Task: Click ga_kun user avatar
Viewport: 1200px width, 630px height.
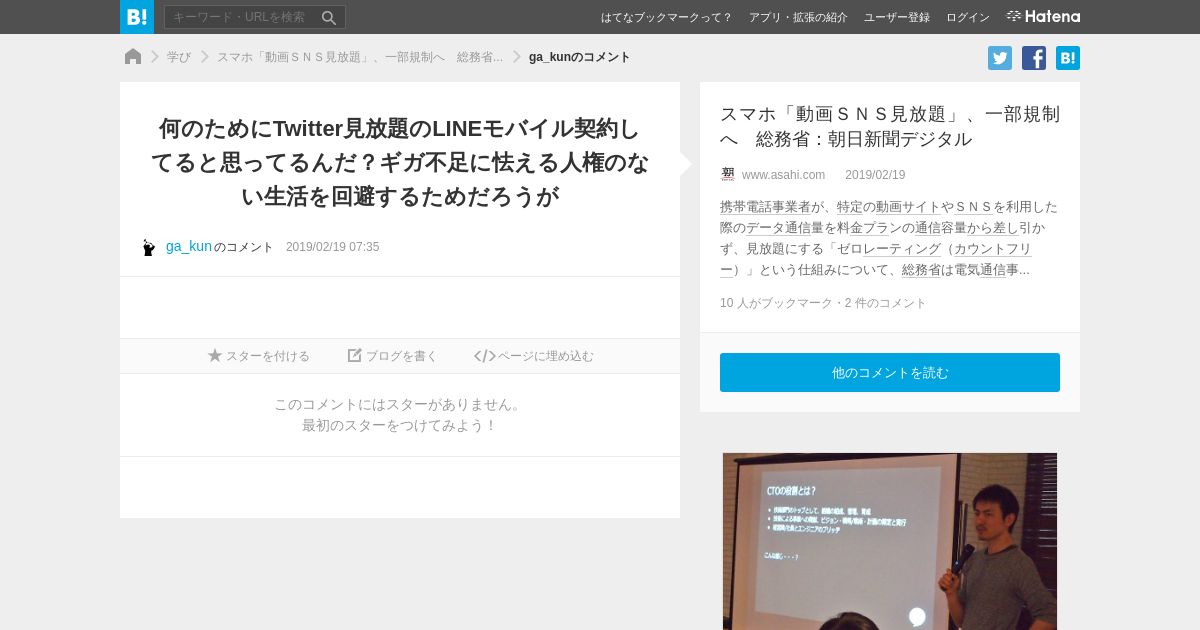Action: 149,247
